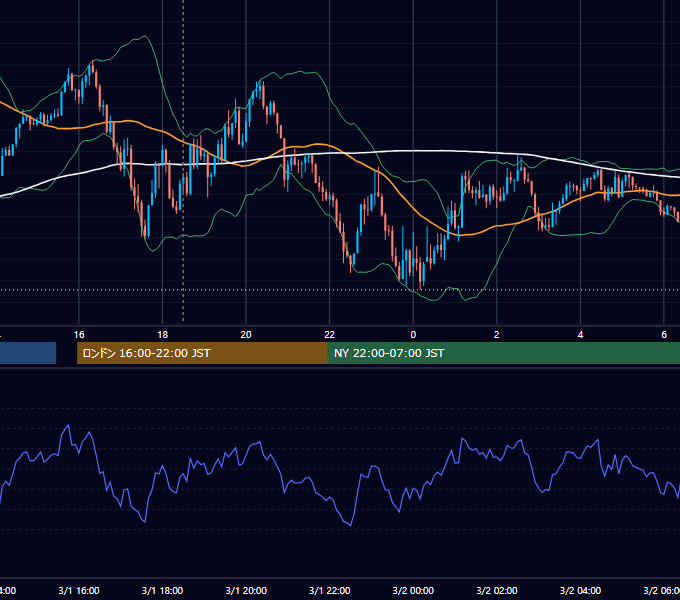Click the '0' hour label on price chart axis

413,335
